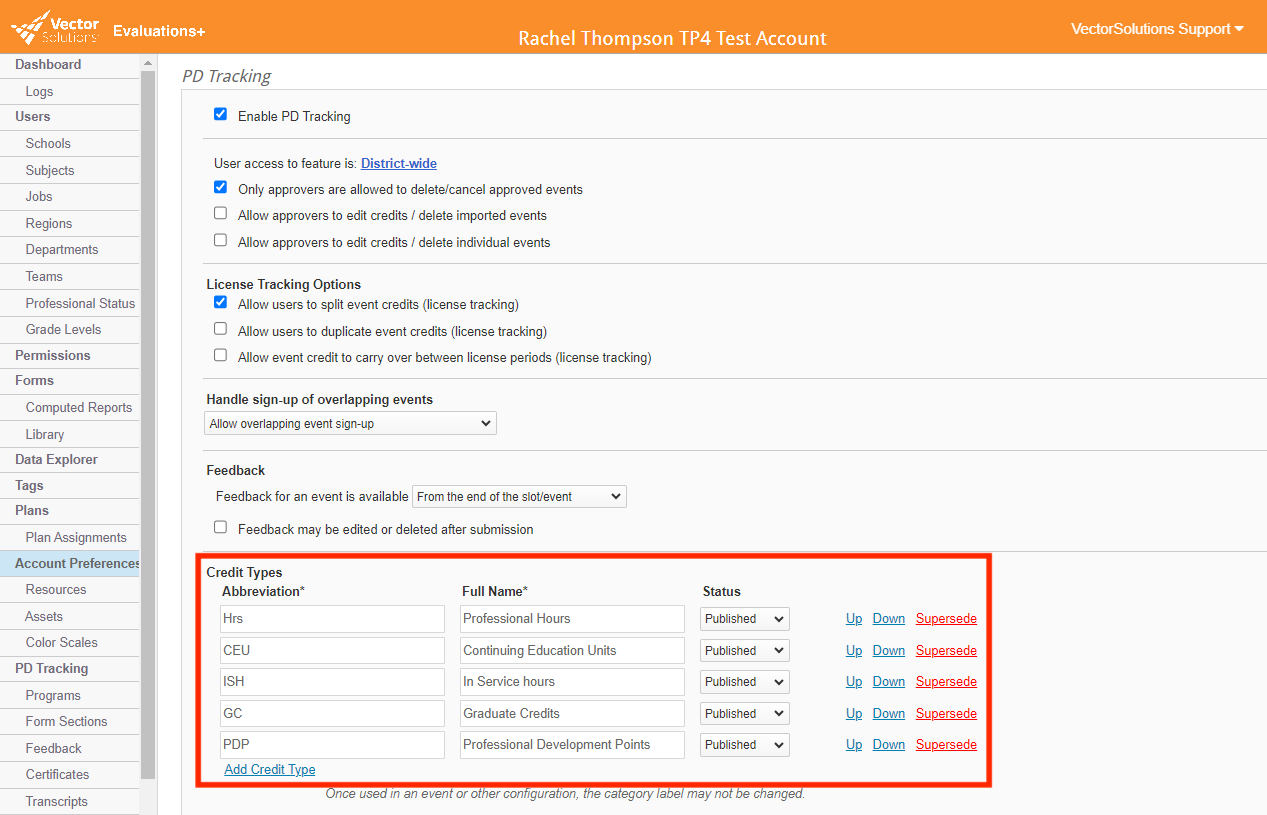Move CEU row Up

pos(854,651)
